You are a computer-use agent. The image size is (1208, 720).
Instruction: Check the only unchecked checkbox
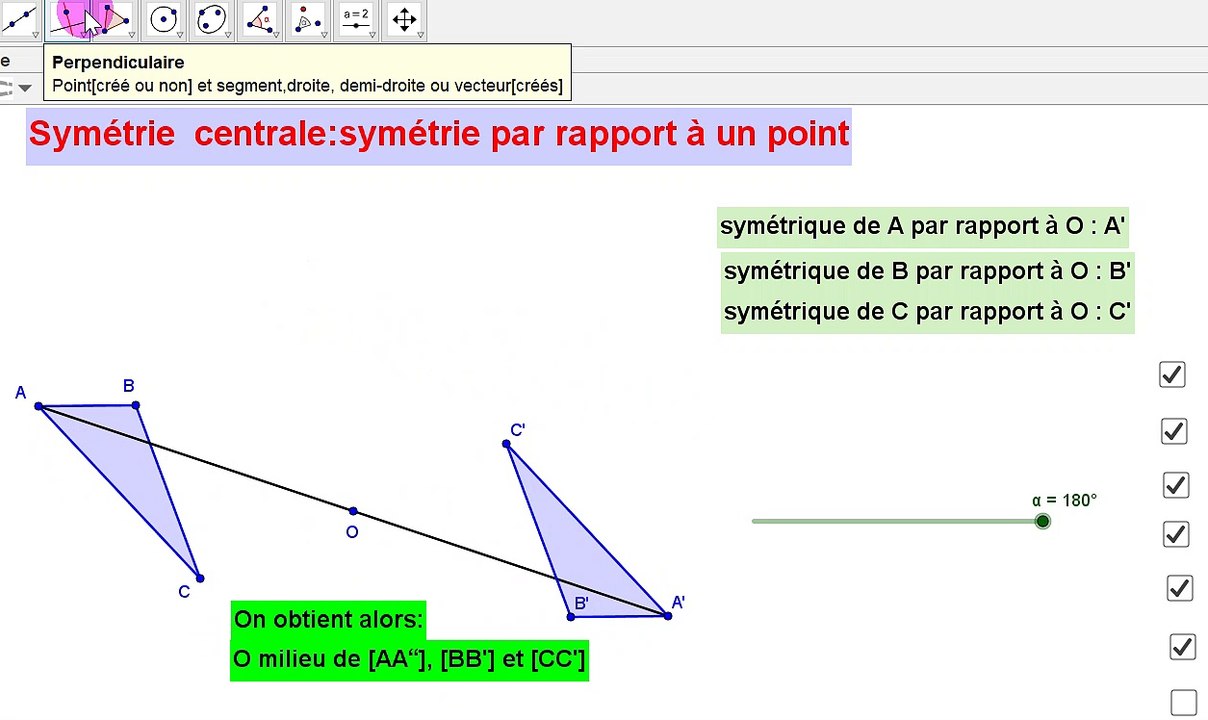(x=1183, y=703)
